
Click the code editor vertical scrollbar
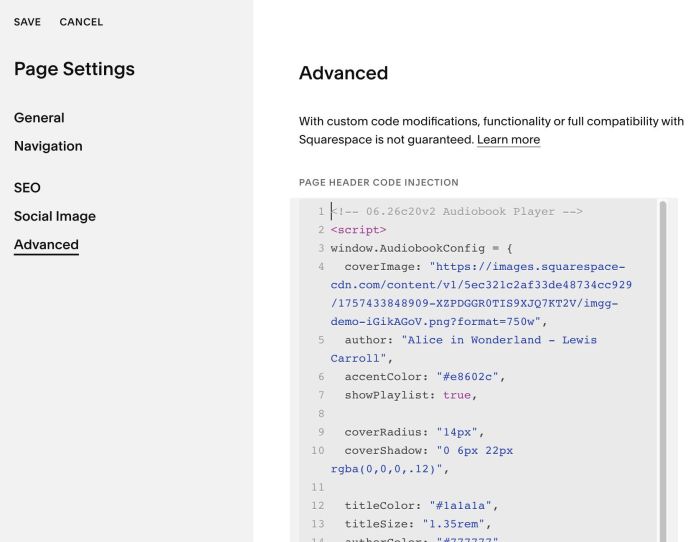[x=663, y=371]
